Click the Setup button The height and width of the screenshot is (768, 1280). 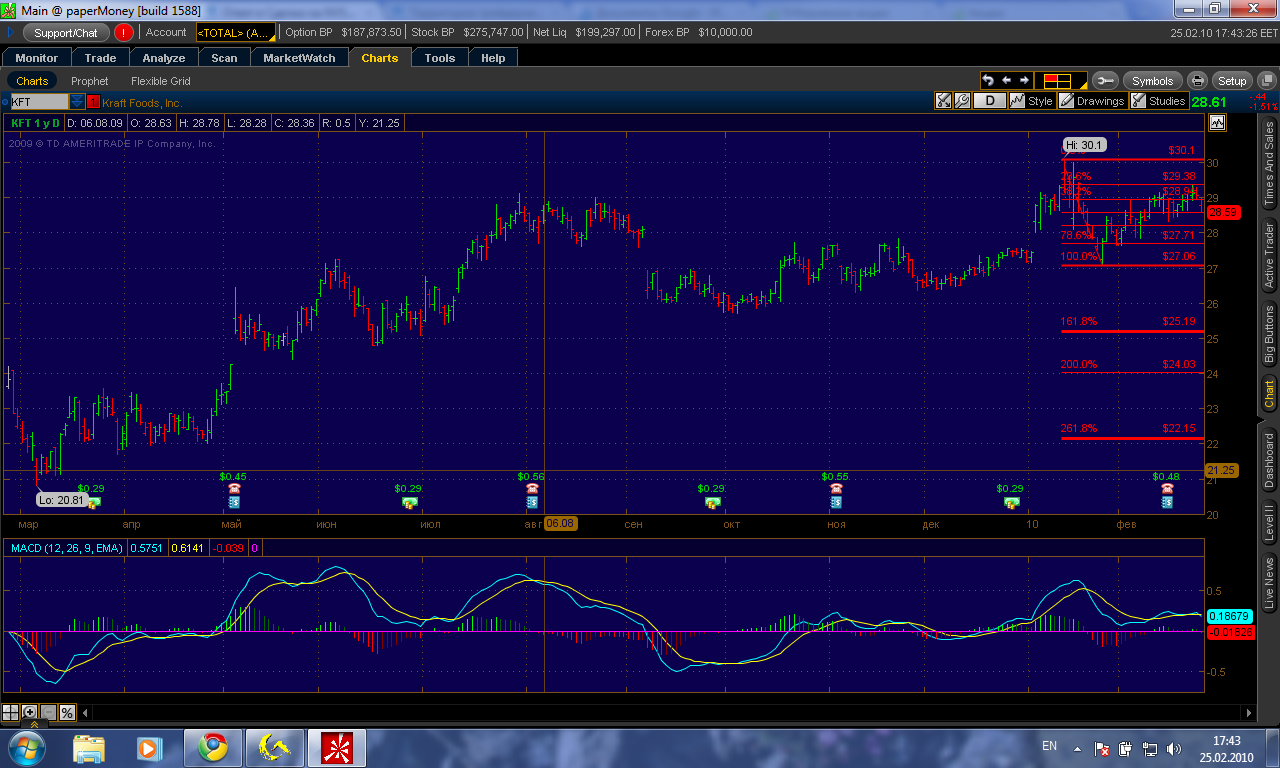pyautogui.click(x=1232, y=81)
